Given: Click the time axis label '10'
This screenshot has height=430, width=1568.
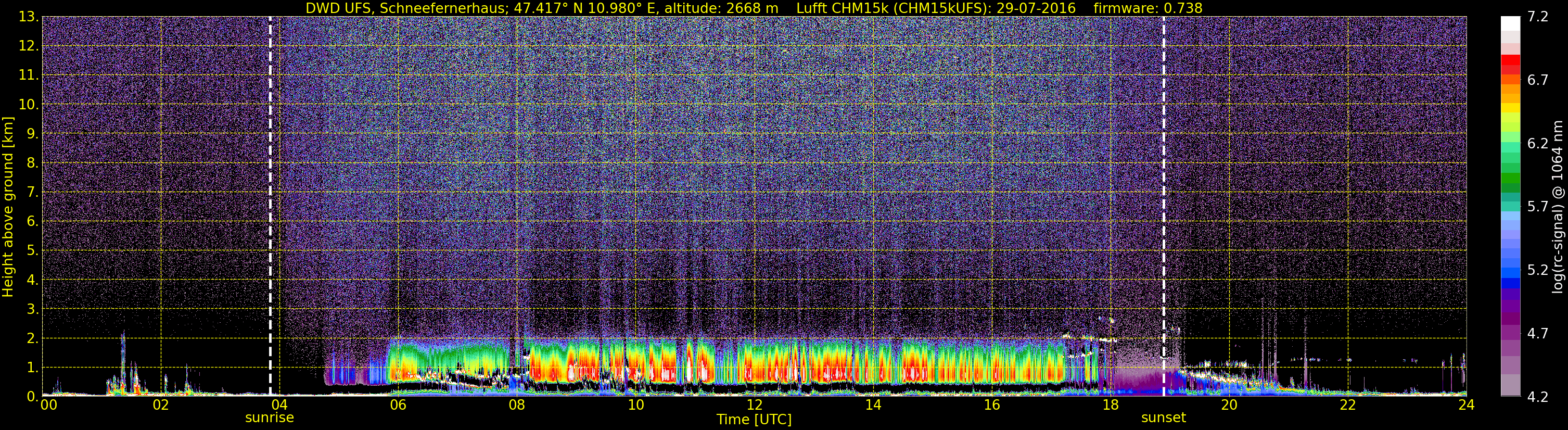Looking at the screenshot, I should (x=635, y=405).
